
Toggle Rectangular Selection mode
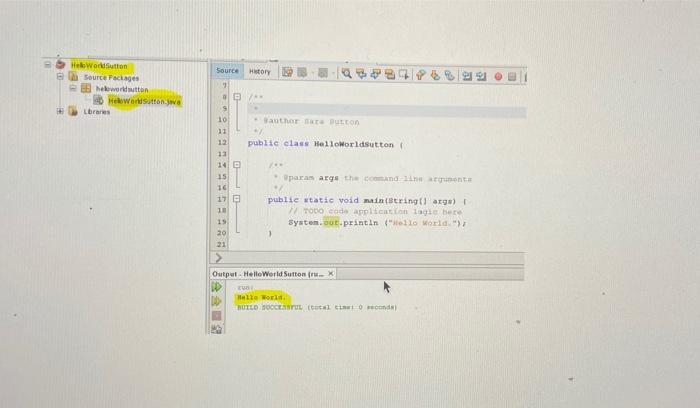pos(404,75)
